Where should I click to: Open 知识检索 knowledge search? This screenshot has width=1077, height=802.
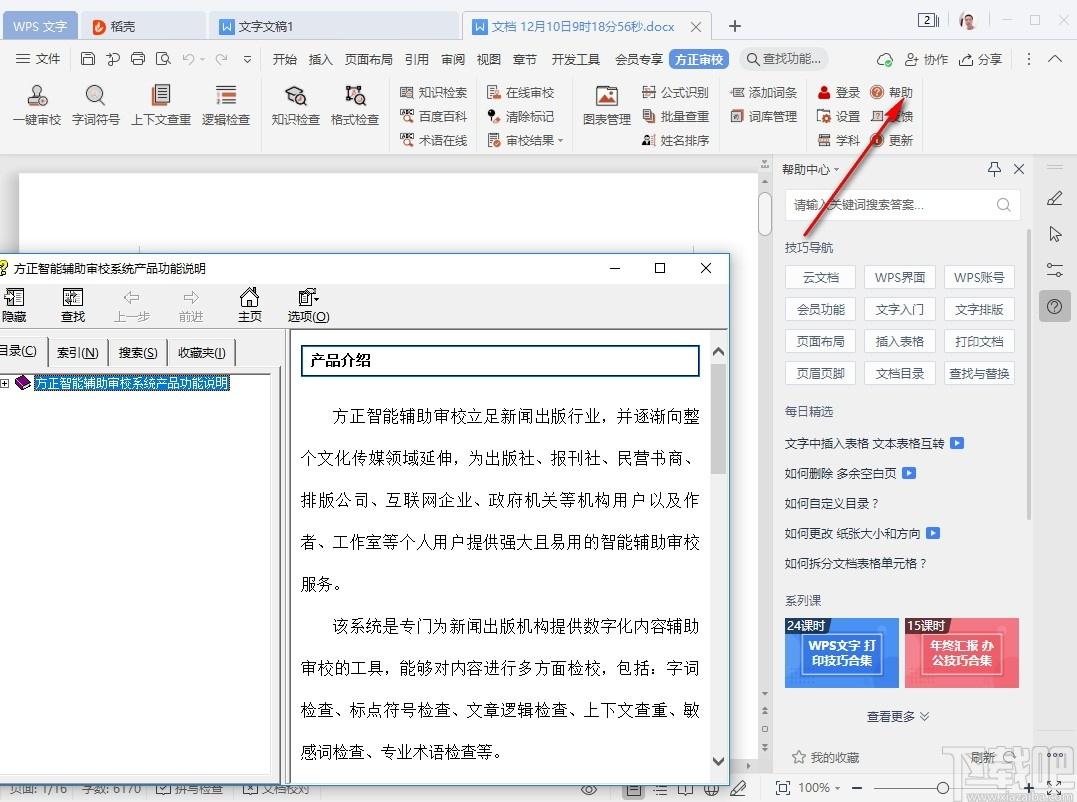433,92
